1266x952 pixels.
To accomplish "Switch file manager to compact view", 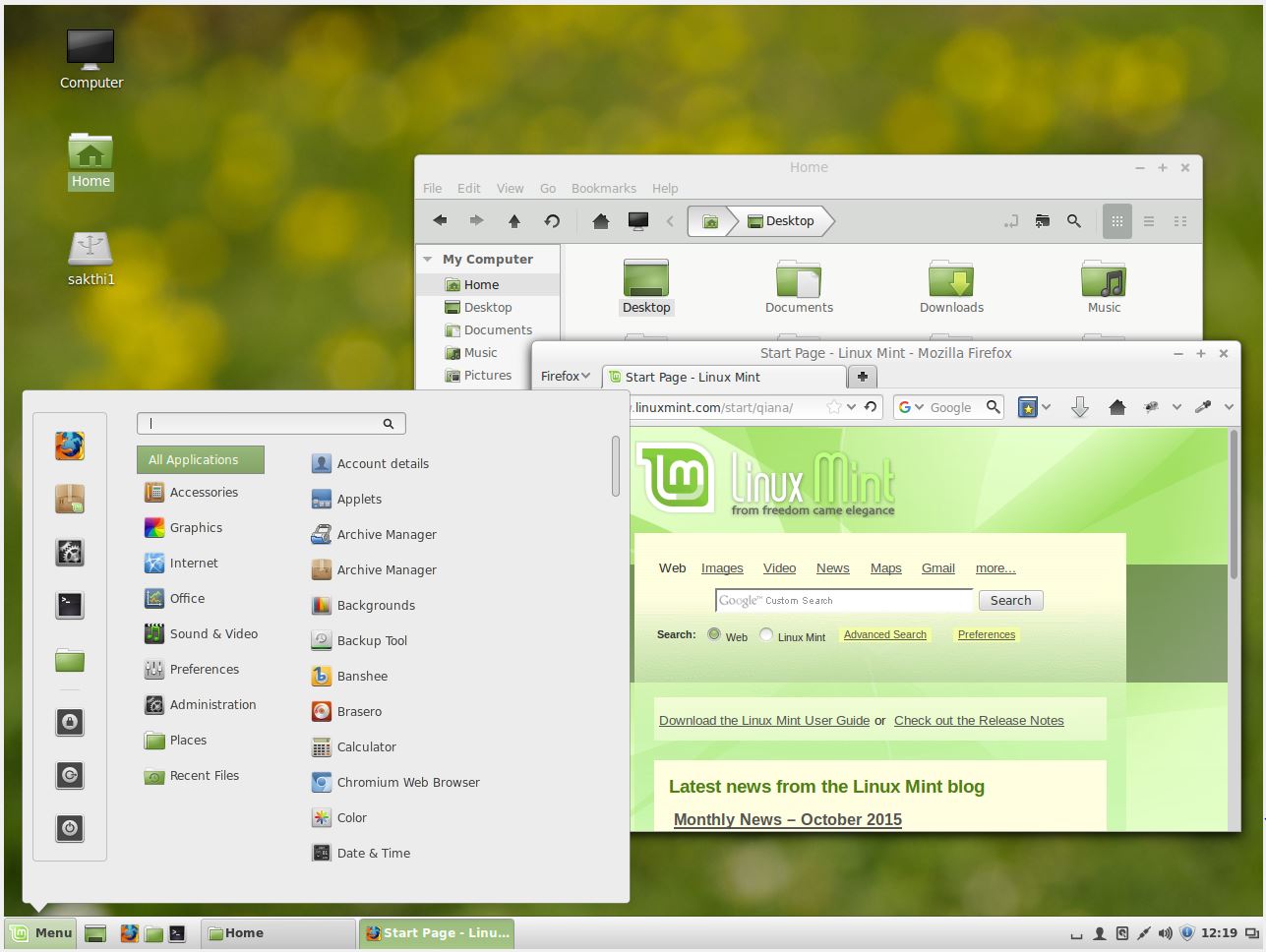I will pos(1180,221).
